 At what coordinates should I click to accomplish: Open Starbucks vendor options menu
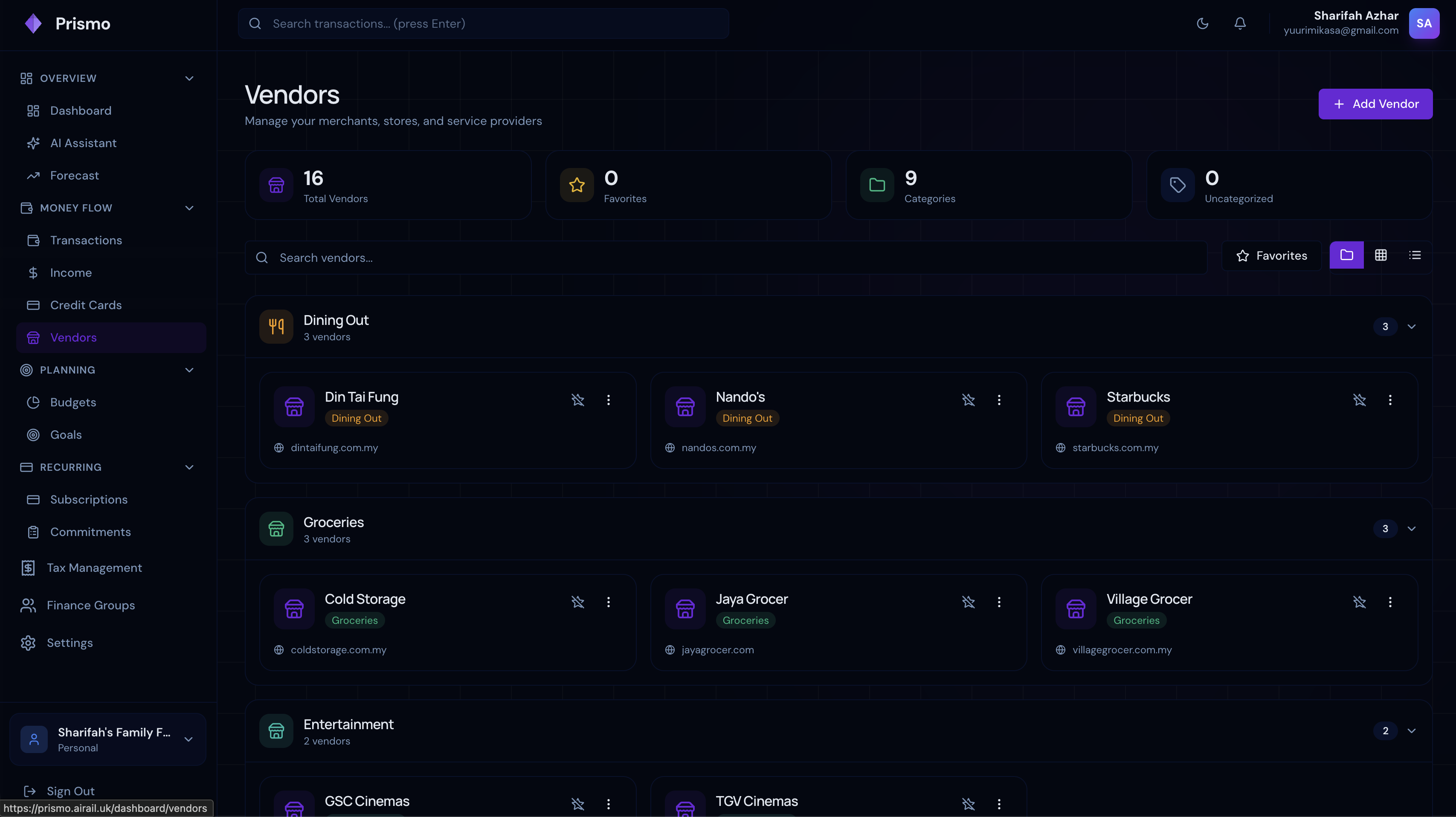click(1390, 400)
